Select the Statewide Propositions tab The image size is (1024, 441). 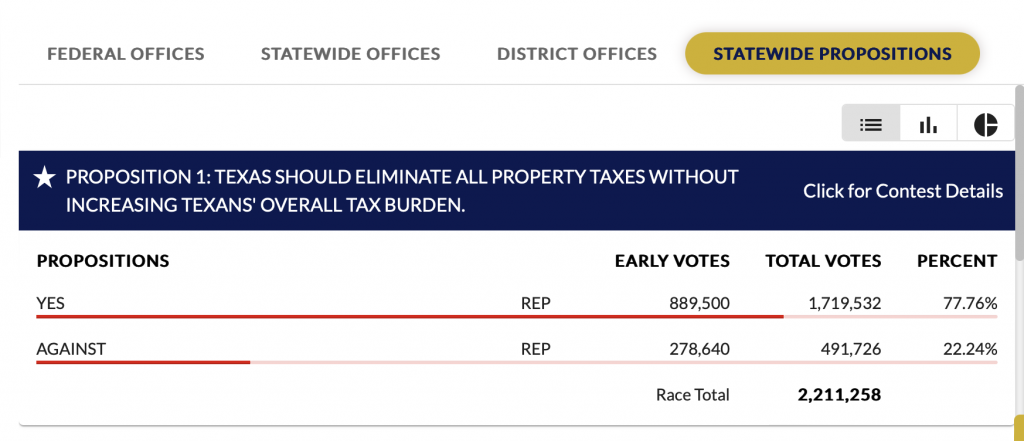pyautogui.click(x=832, y=54)
